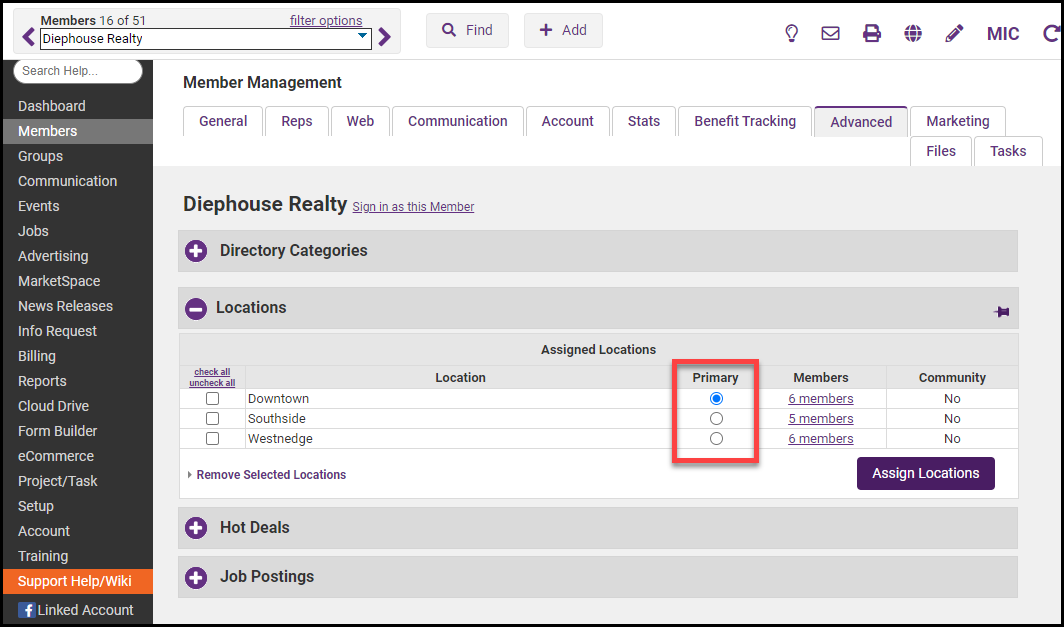Click the pin icon in Locations header
The image size is (1064, 627).
coord(1001,312)
